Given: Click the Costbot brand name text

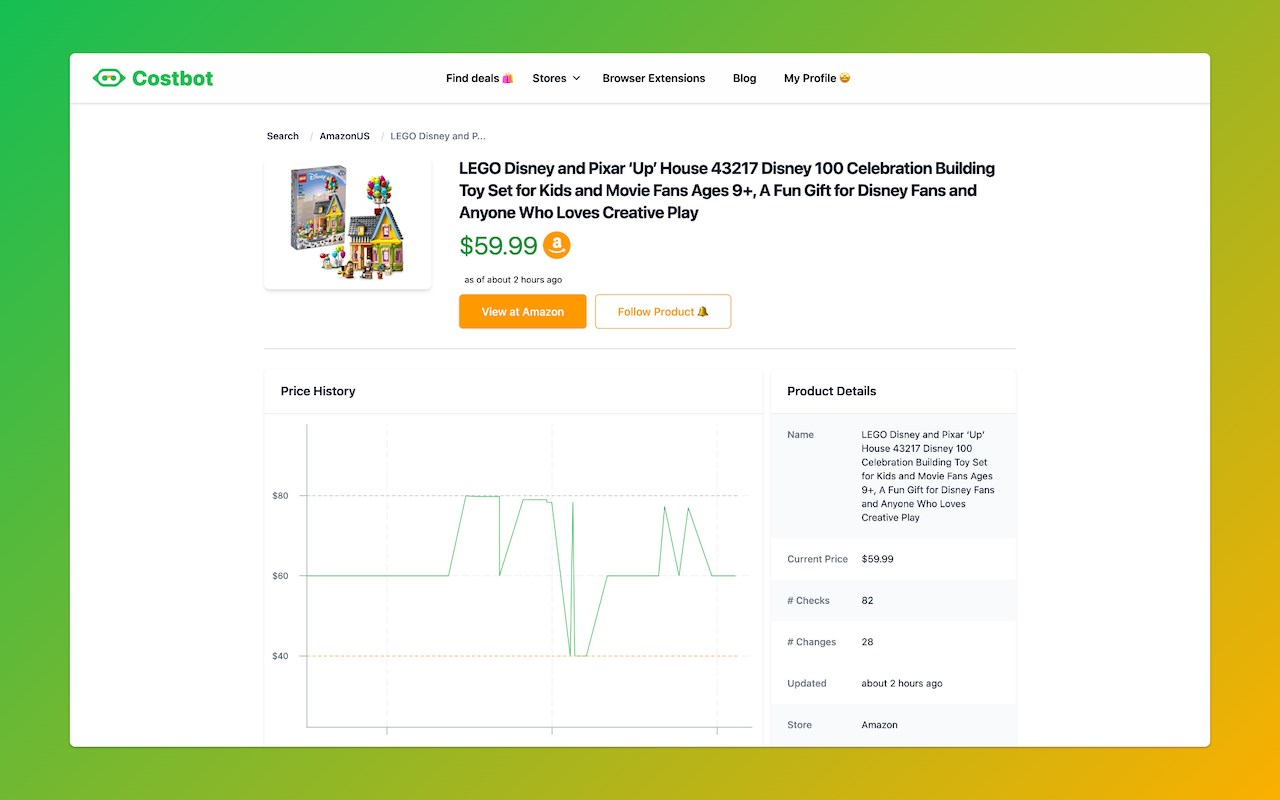Looking at the screenshot, I should tap(172, 78).
